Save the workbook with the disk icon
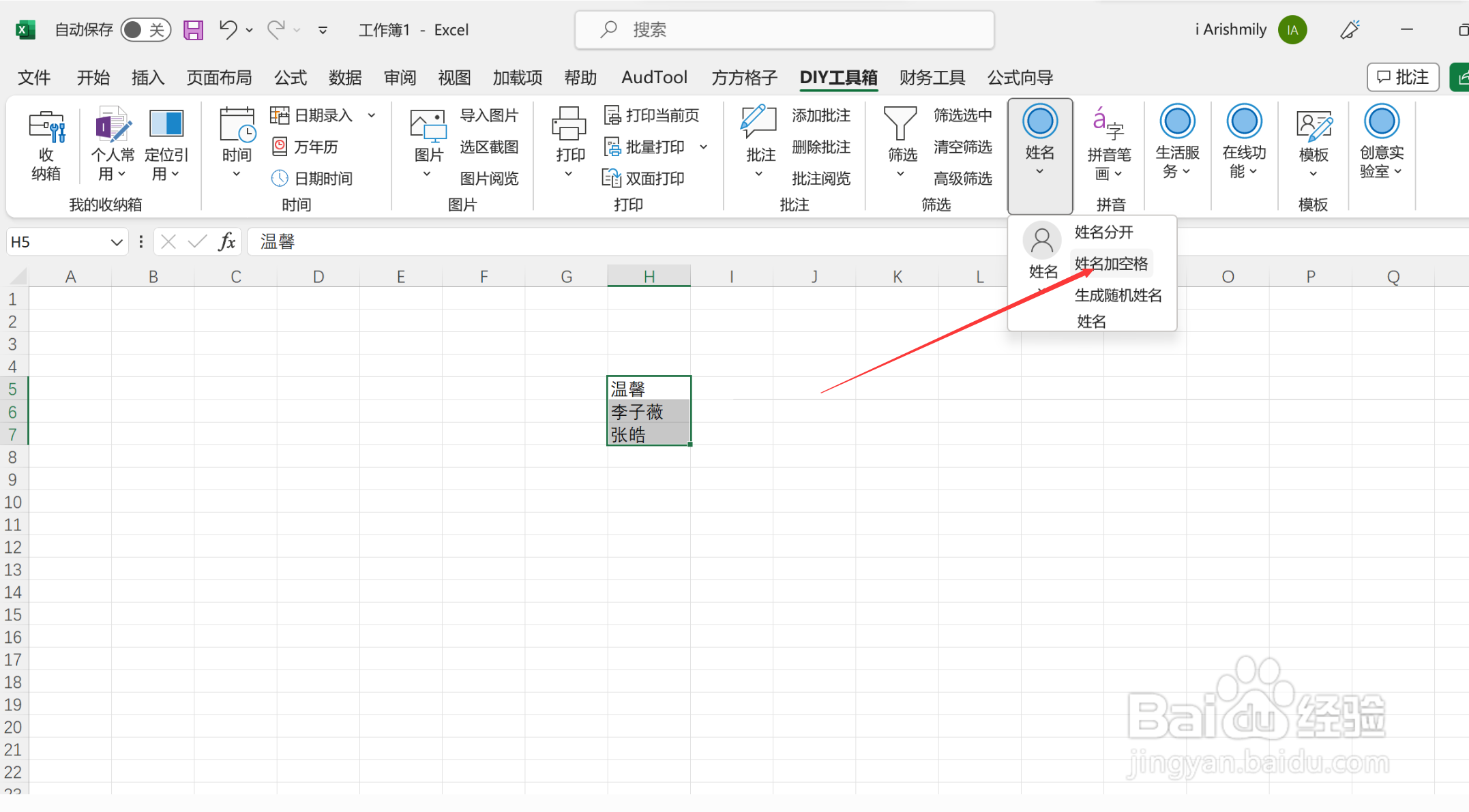The width and height of the screenshot is (1469, 812). (193, 30)
